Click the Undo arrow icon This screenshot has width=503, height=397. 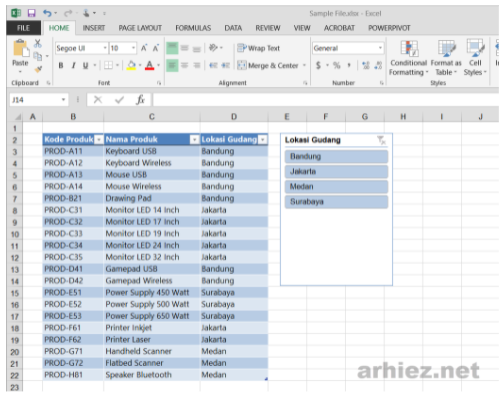click(x=47, y=13)
